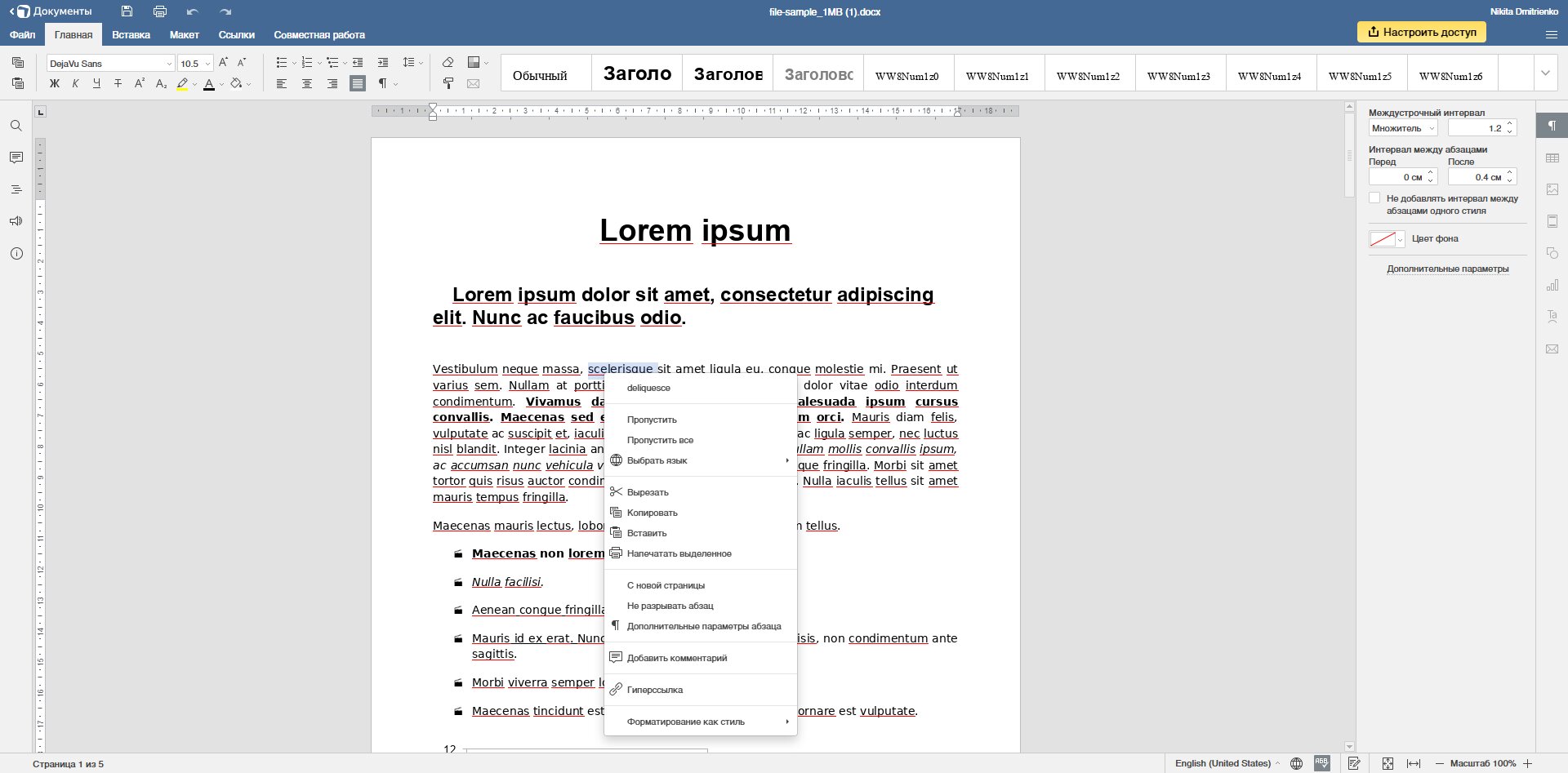The height and width of the screenshot is (773, 1568).
Task: Toggle italic formatting (К)
Action: pos(75,83)
